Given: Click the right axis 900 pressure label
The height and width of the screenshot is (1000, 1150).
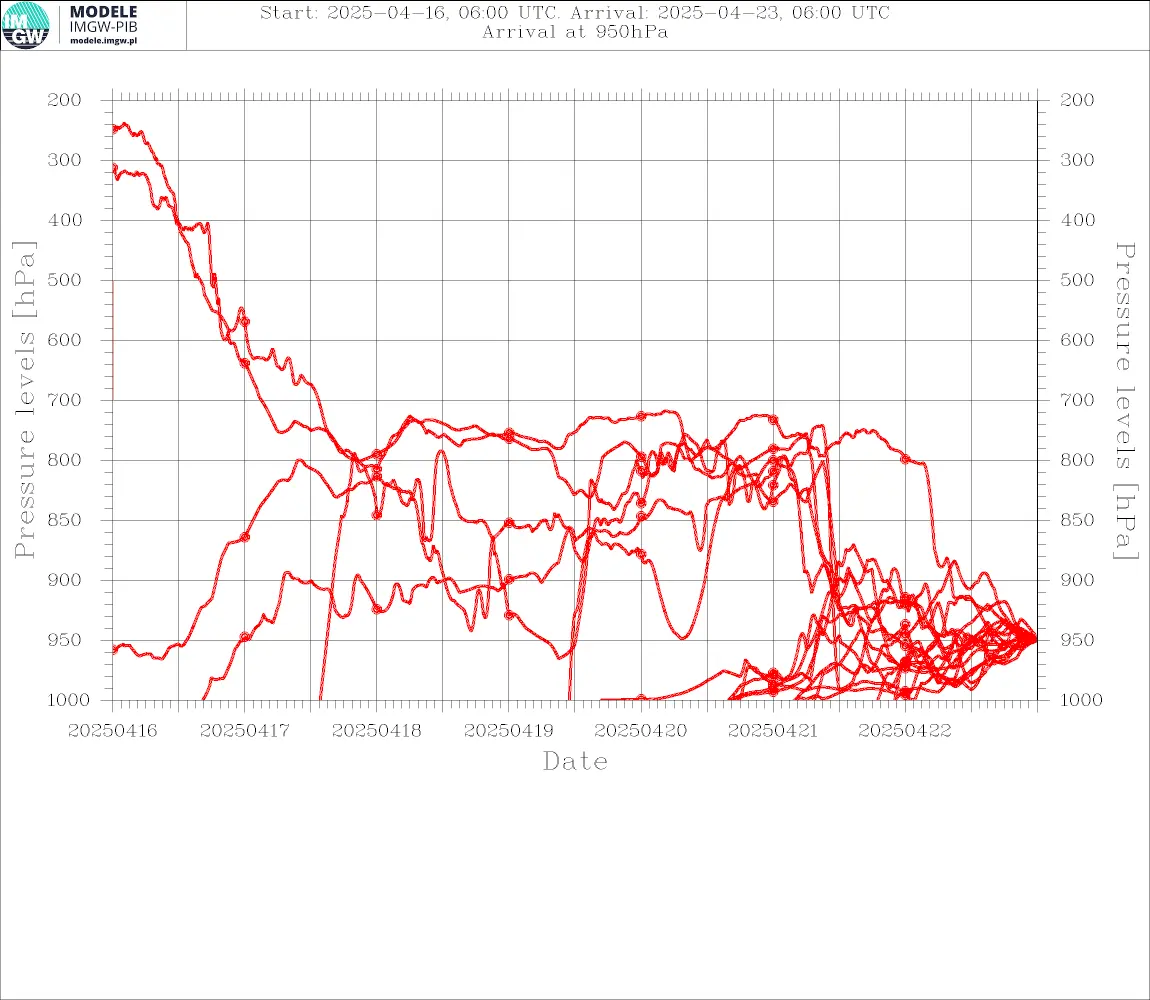Looking at the screenshot, I should pyautogui.click(x=1077, y=580).
